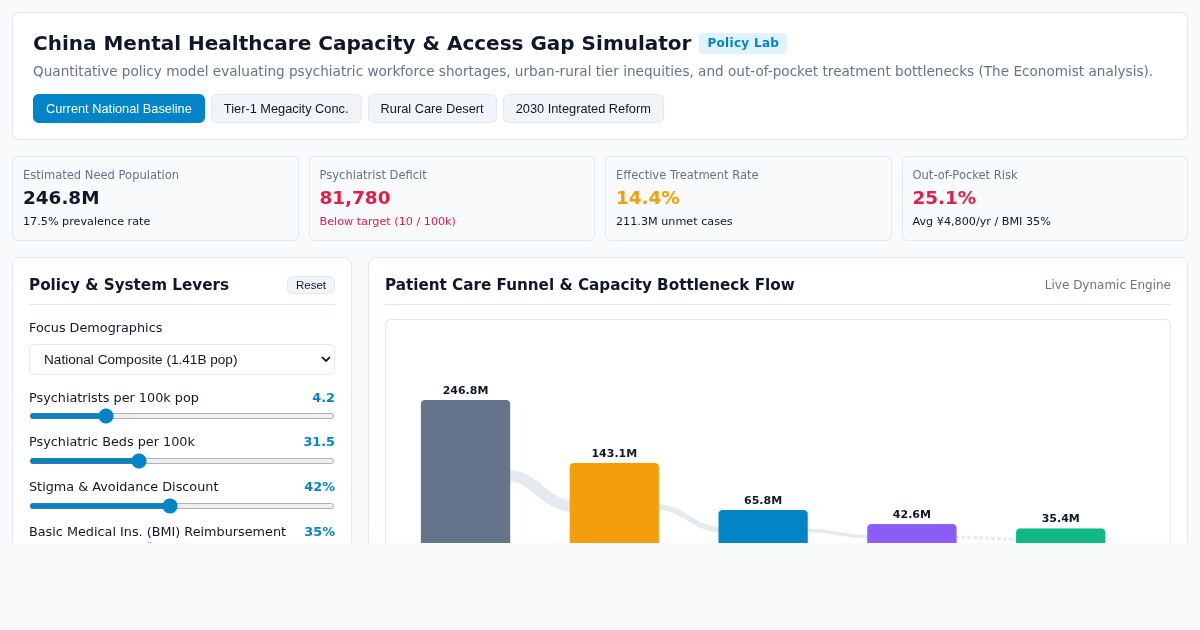
Task: Click the Psychiatrist Deficit card
Action: pos(452,198)
